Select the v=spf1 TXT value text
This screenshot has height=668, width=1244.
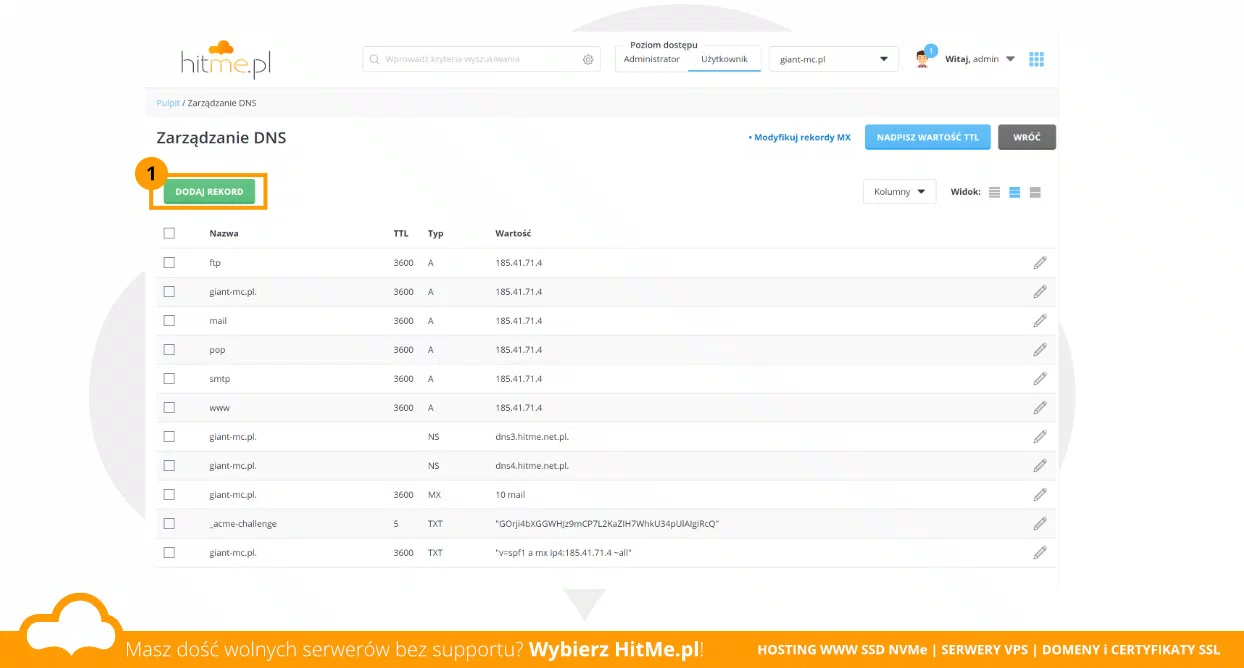tap(564, 553)
